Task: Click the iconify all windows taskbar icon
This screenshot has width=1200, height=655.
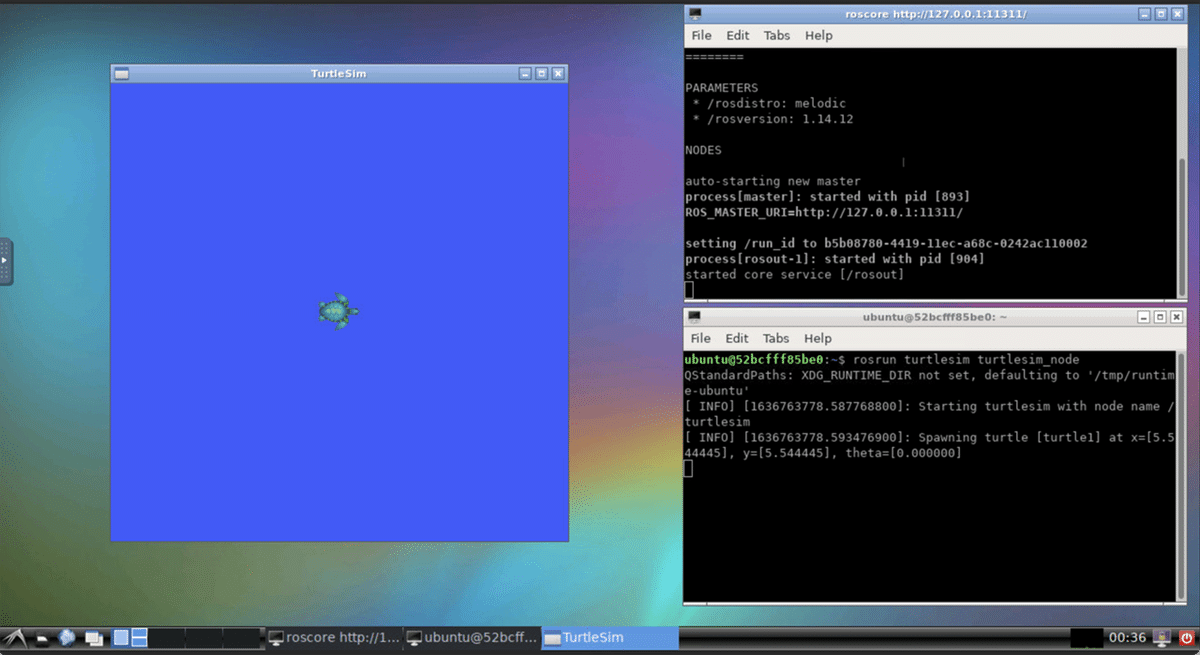Action: tap(94, 638)
